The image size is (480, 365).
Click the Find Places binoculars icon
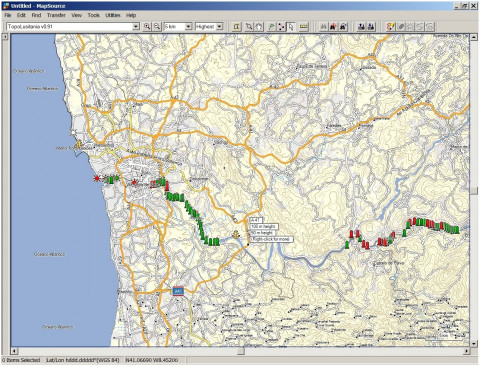click(x=323, y=27)
